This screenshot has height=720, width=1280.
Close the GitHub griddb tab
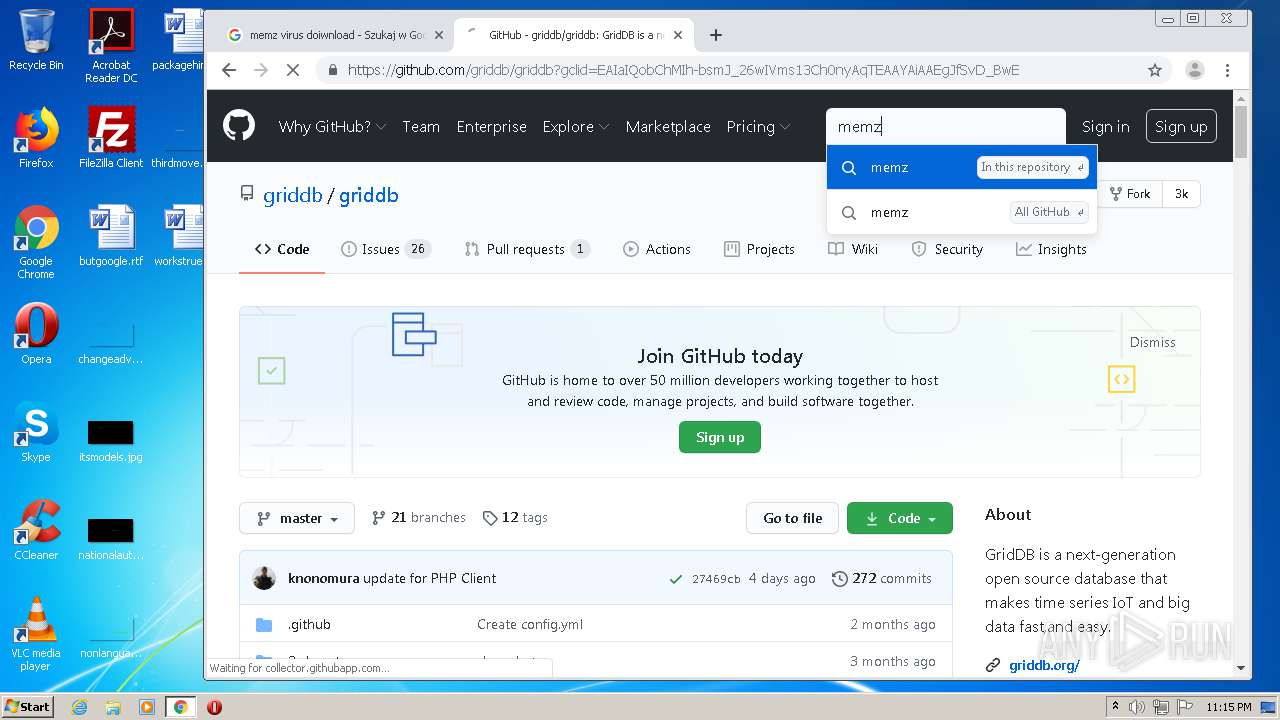[x=678, y=35]
